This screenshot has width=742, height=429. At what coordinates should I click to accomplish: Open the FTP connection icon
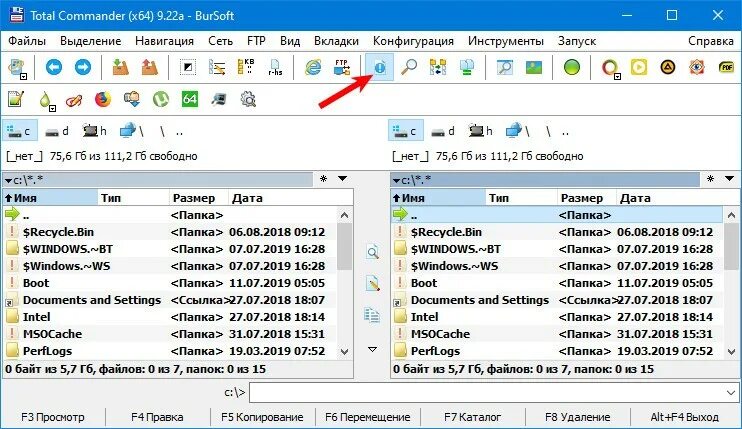coord(342,67)
